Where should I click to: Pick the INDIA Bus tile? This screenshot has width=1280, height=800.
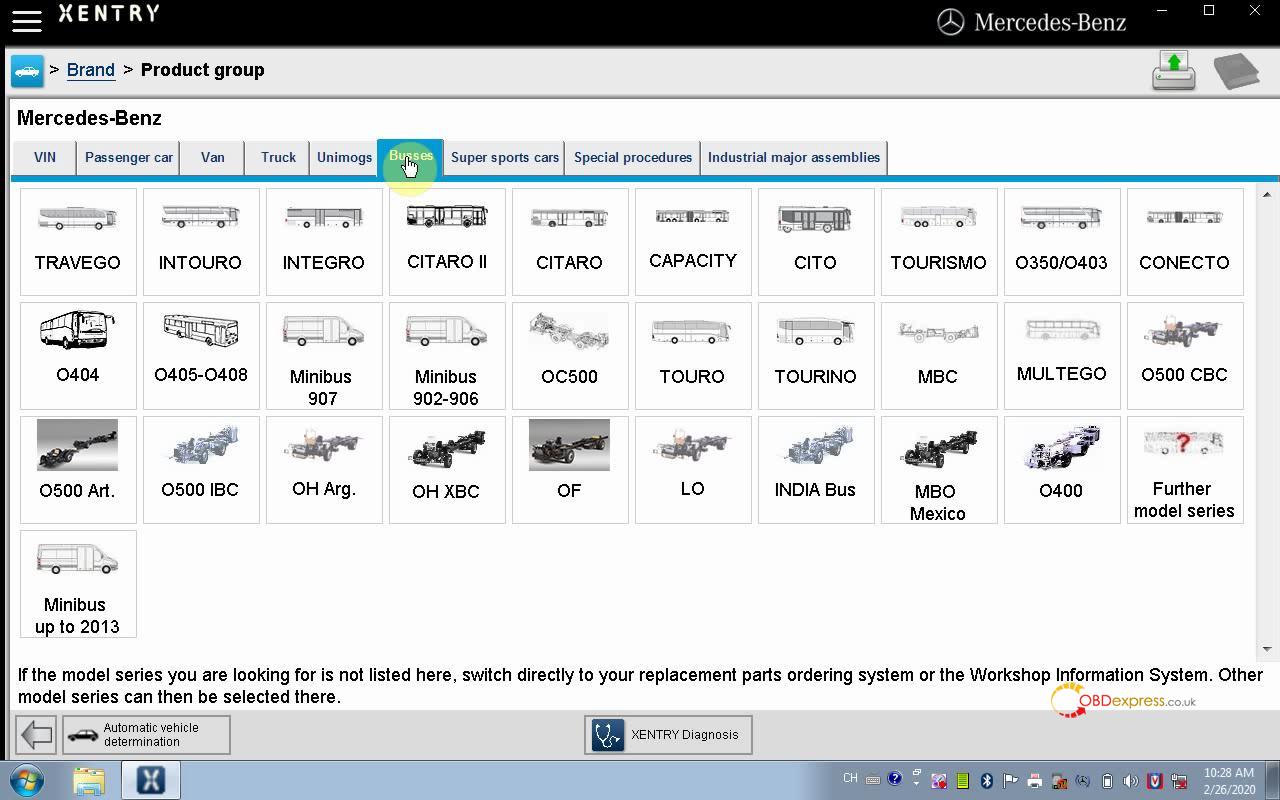(816, 470)
